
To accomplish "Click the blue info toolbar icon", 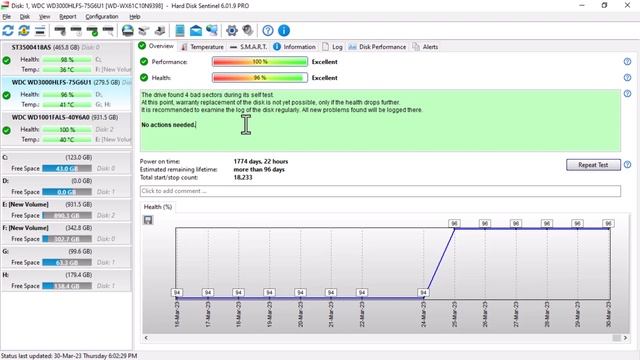I will pos(284,31).
